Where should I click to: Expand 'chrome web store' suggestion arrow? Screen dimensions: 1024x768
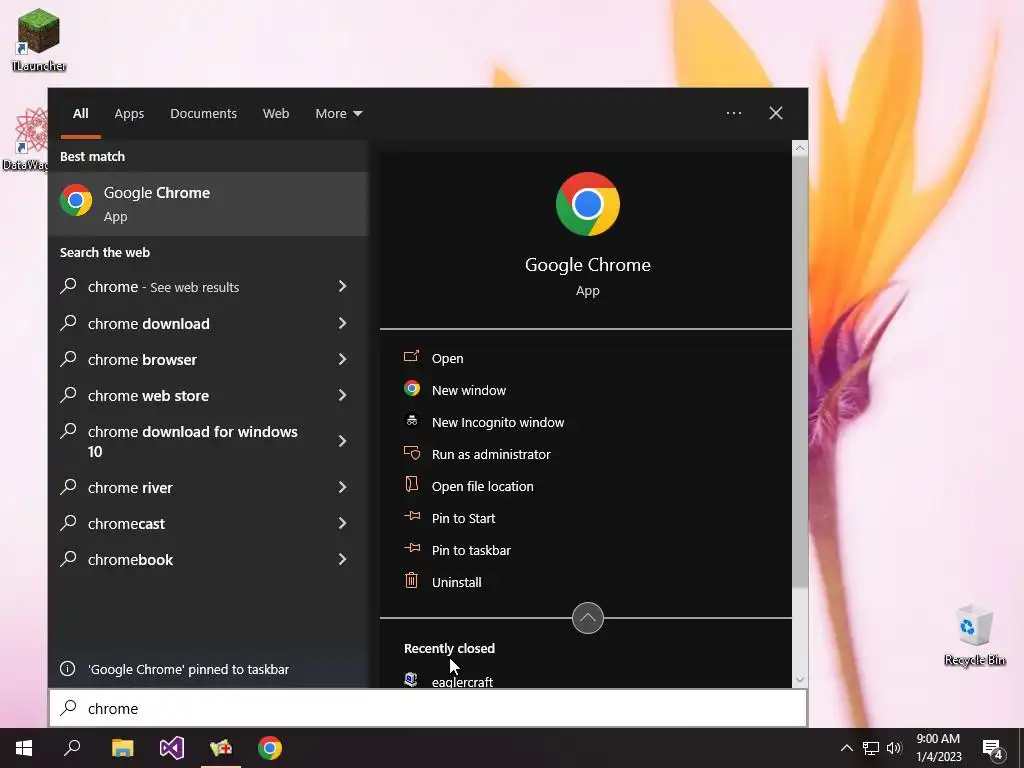pos(342,395)
